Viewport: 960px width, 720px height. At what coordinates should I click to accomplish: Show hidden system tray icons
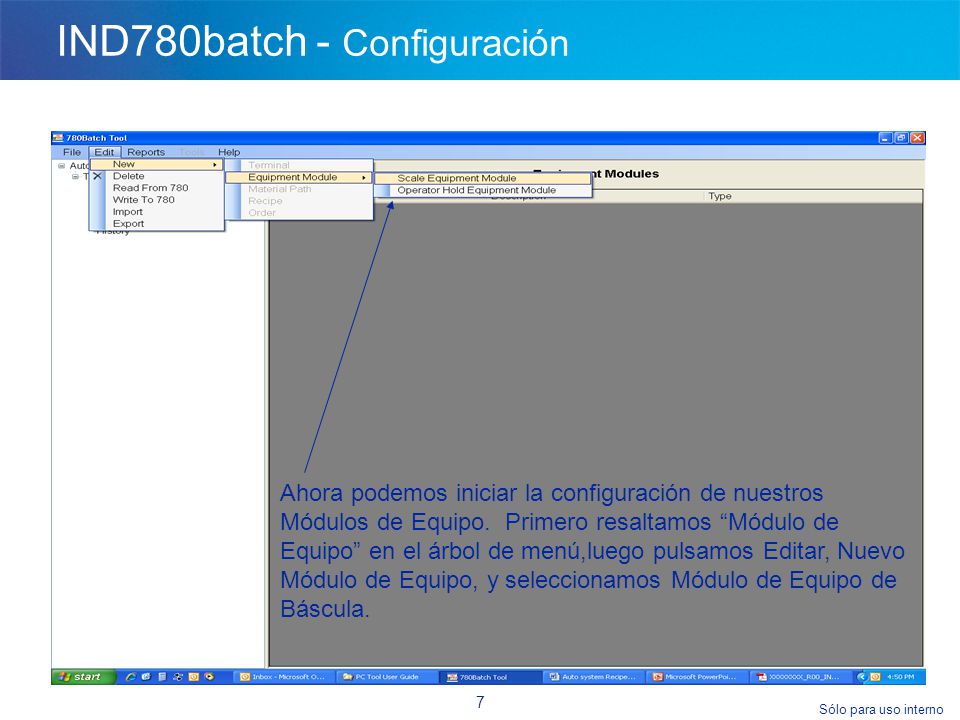click(x=861, y=677)
